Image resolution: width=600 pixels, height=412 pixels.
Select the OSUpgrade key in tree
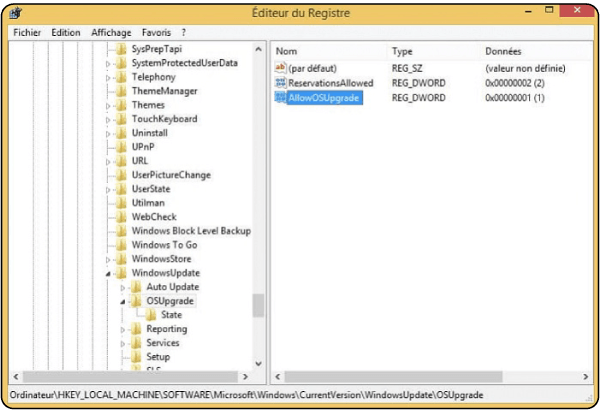click(x=170, y=301)
